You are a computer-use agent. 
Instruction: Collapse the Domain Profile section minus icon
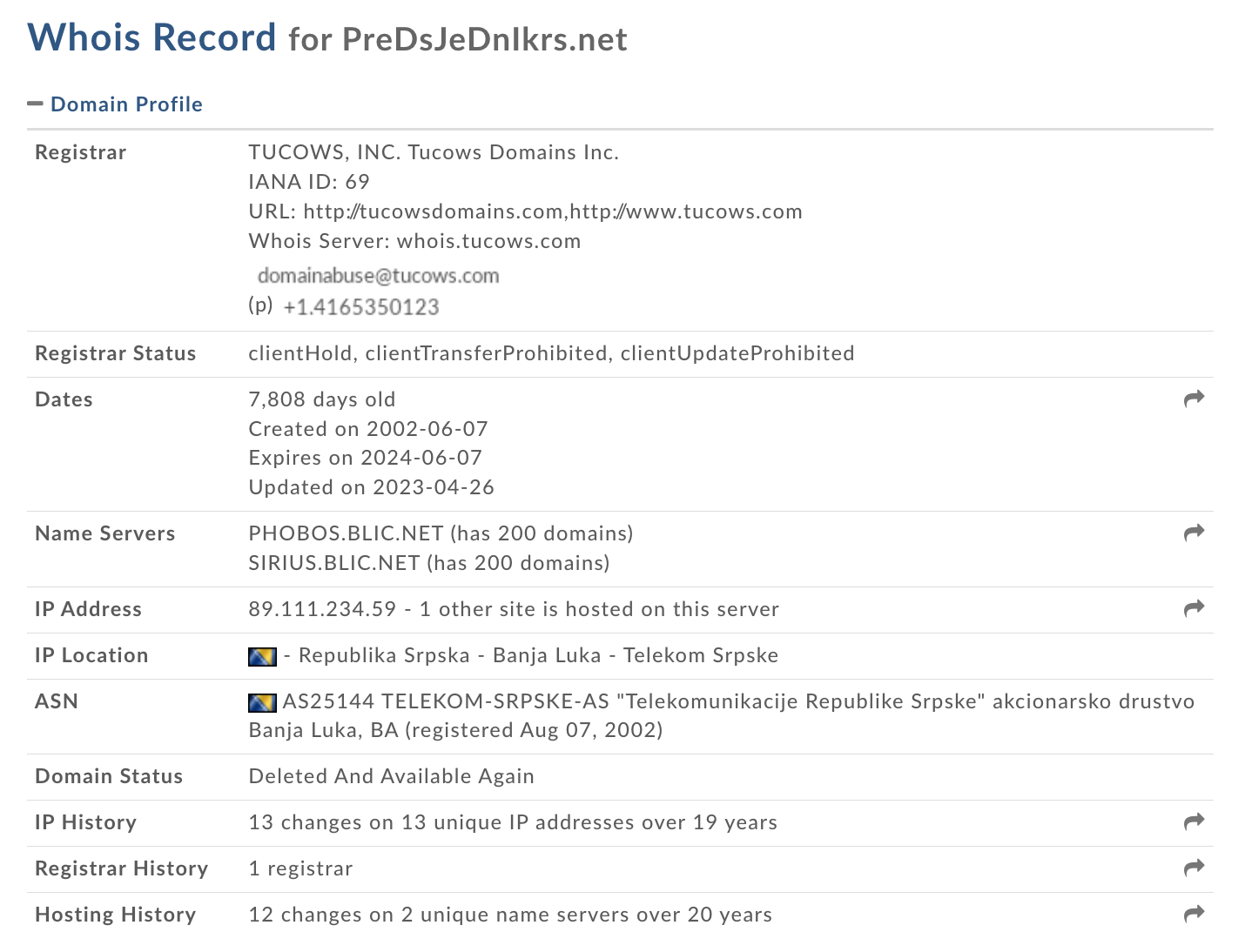click(x=35, y=104)
